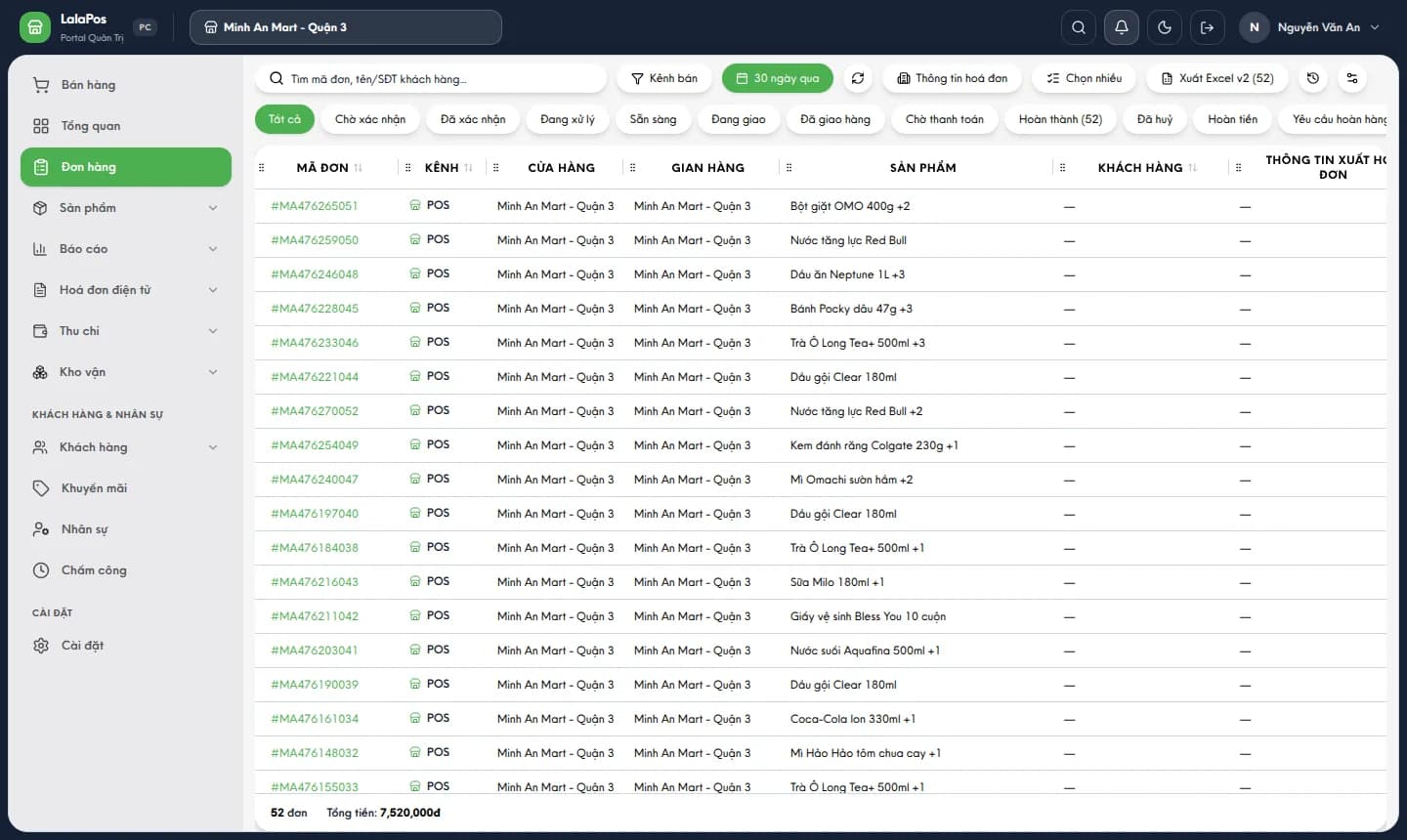Expand the Thu chi menu

coord(126,331)
